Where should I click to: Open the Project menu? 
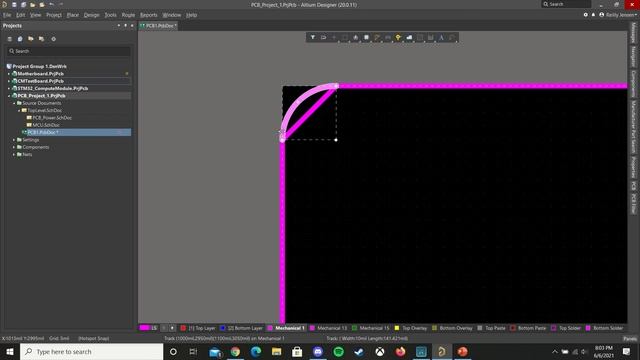54,15
